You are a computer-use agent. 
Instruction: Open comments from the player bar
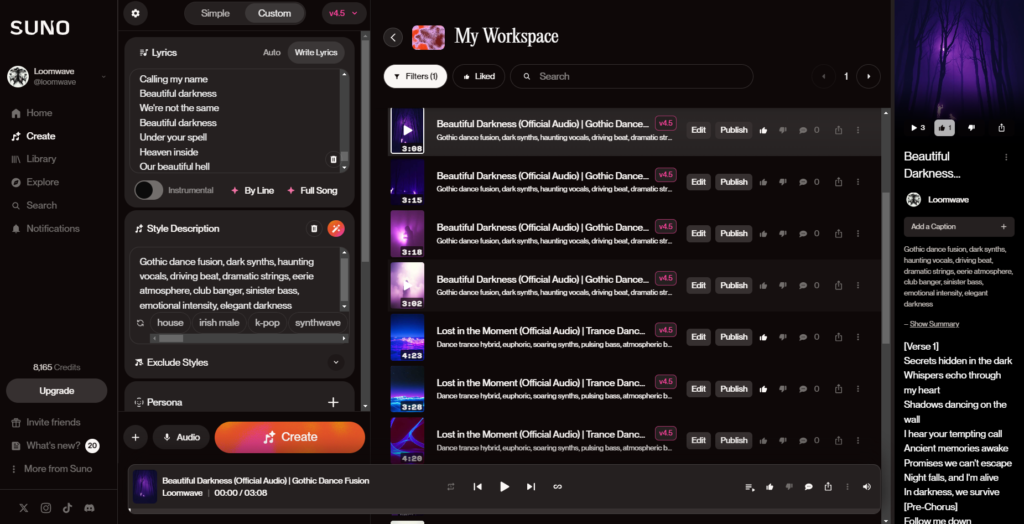point(808,487)
